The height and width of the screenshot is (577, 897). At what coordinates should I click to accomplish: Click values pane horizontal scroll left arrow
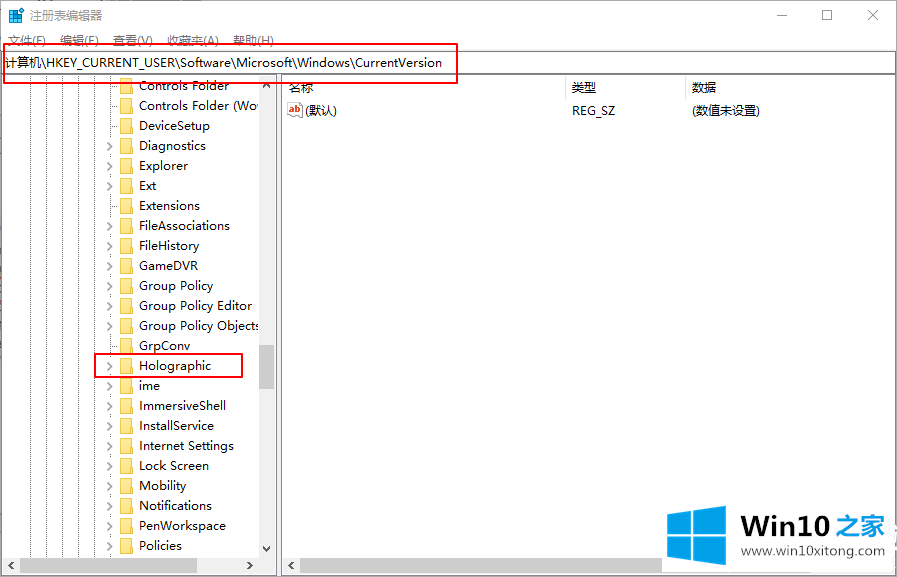291,566
